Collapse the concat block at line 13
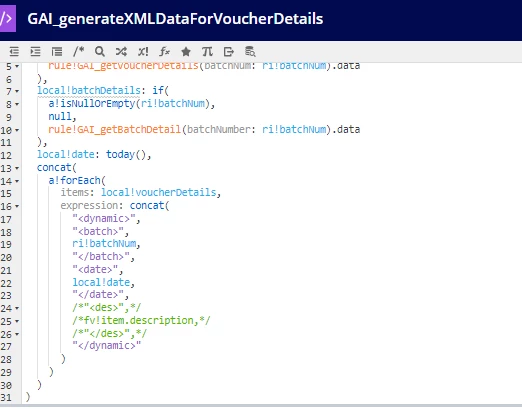The image size is (522, 416). coord(17,168)
